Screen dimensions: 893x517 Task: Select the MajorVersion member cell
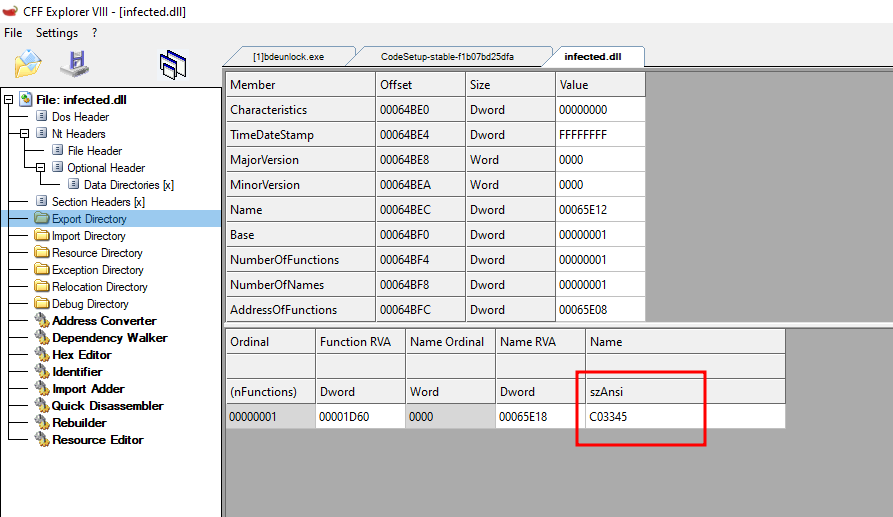(300, 160)
